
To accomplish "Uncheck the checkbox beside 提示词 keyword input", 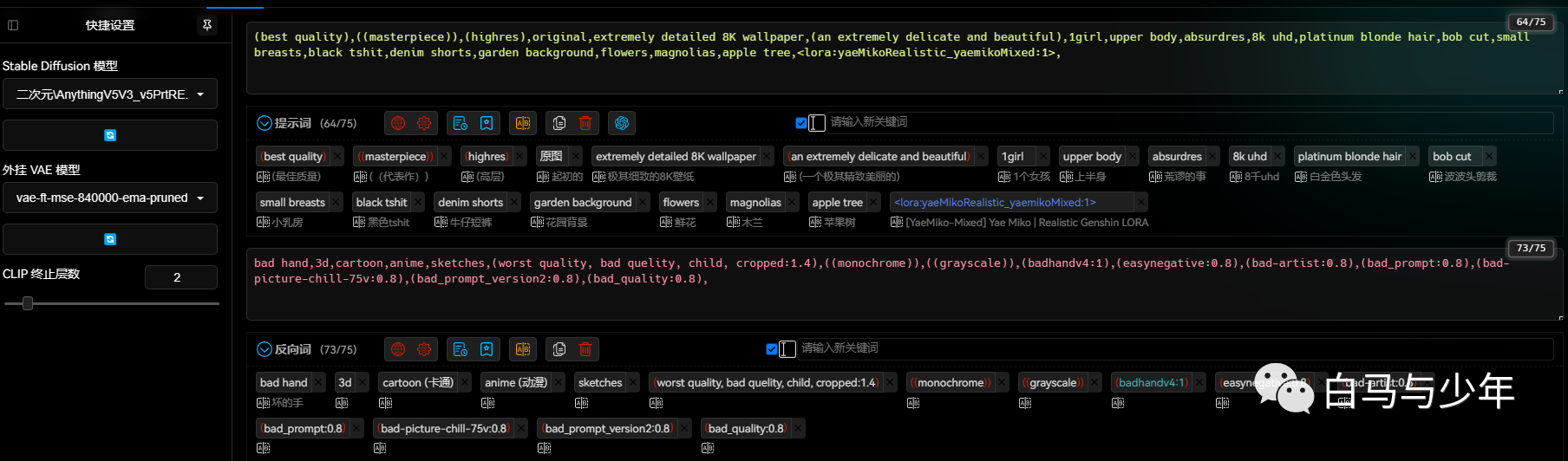I will [801, 123].
